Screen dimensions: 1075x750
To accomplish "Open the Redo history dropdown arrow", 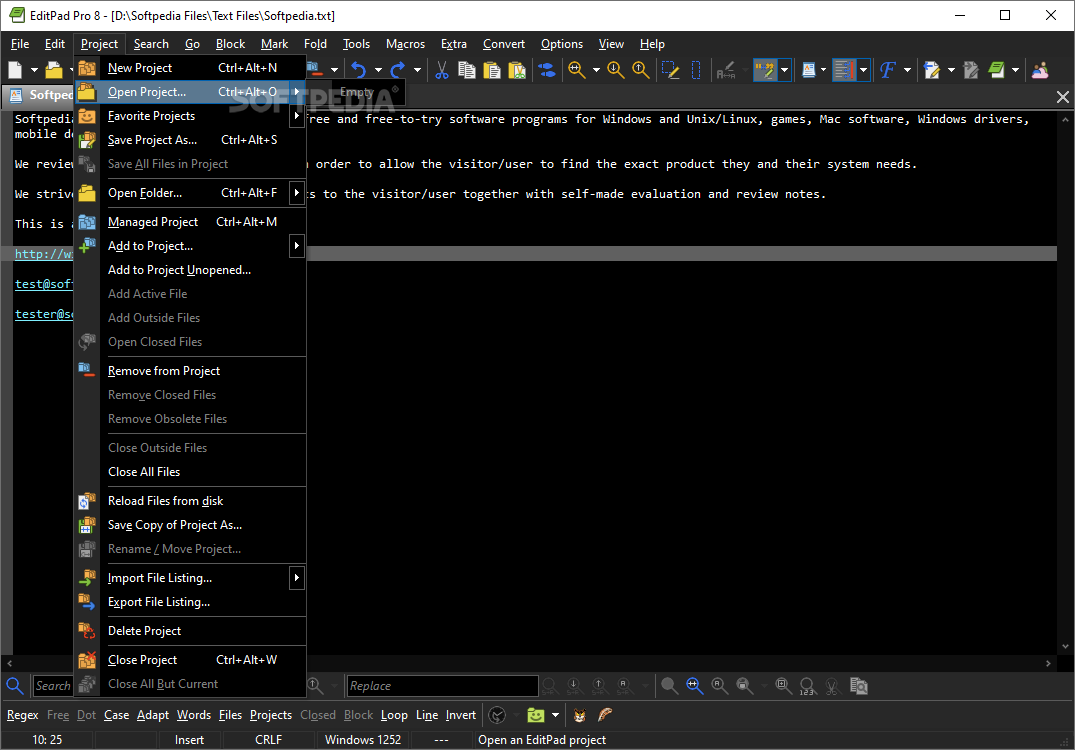I will pos(417,70).
